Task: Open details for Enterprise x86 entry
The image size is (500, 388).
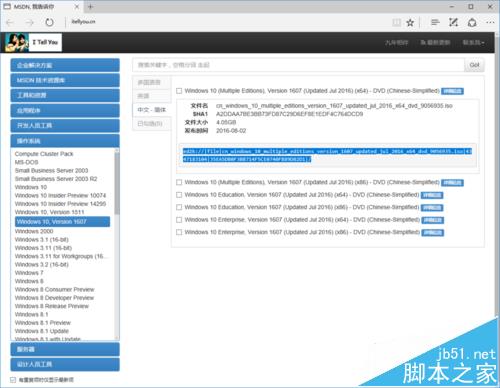Action: click(432, 232)
